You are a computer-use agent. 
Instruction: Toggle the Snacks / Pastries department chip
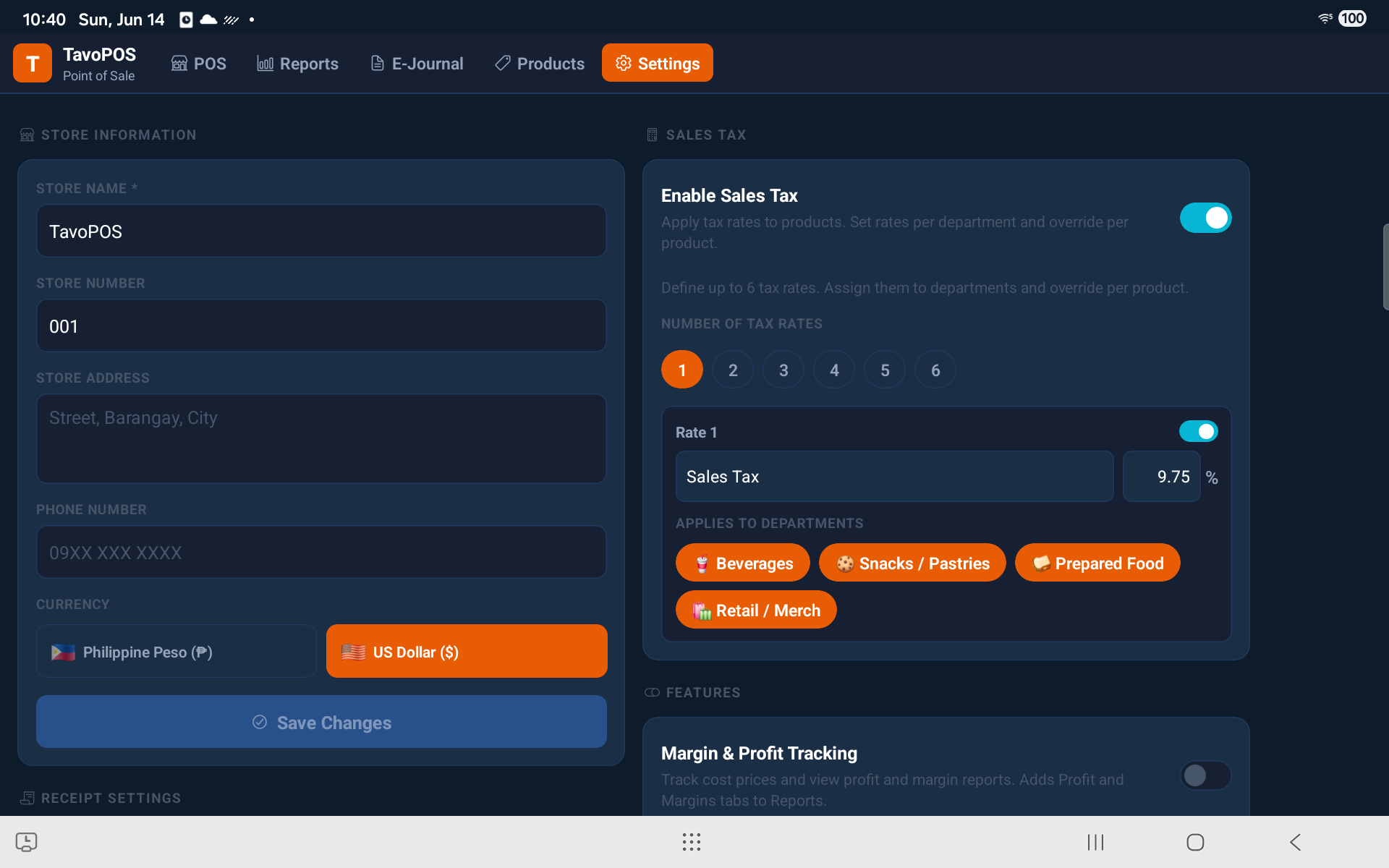click(x=912, y=563)
